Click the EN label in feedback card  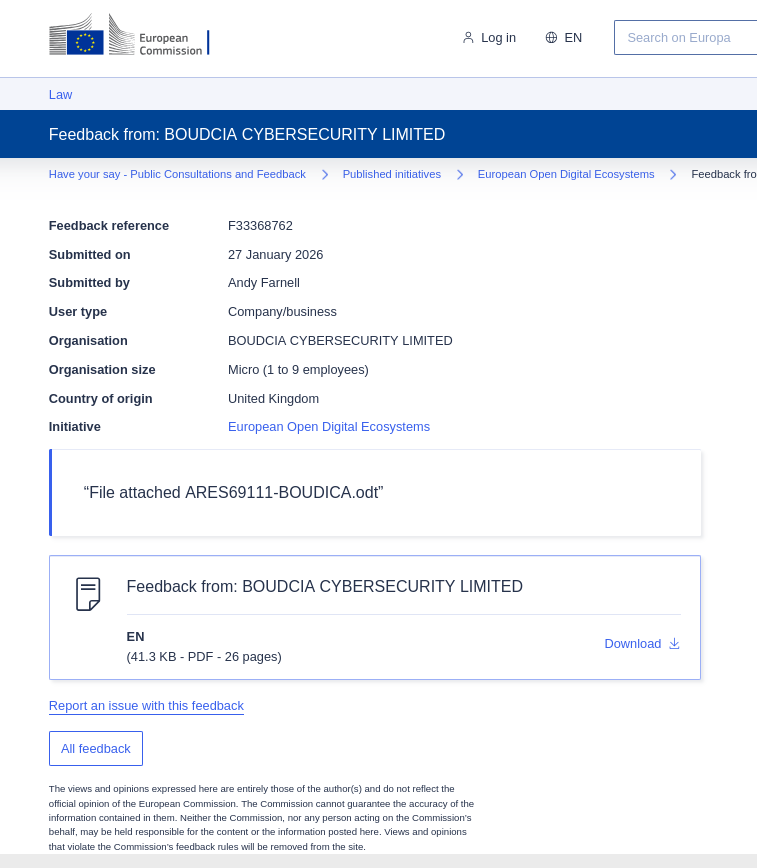(x=135, y=637)
